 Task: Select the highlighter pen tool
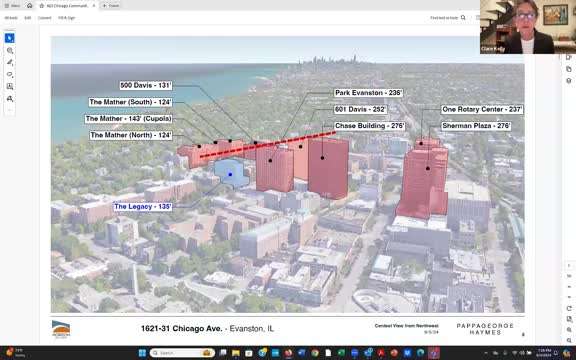[10, 62]
